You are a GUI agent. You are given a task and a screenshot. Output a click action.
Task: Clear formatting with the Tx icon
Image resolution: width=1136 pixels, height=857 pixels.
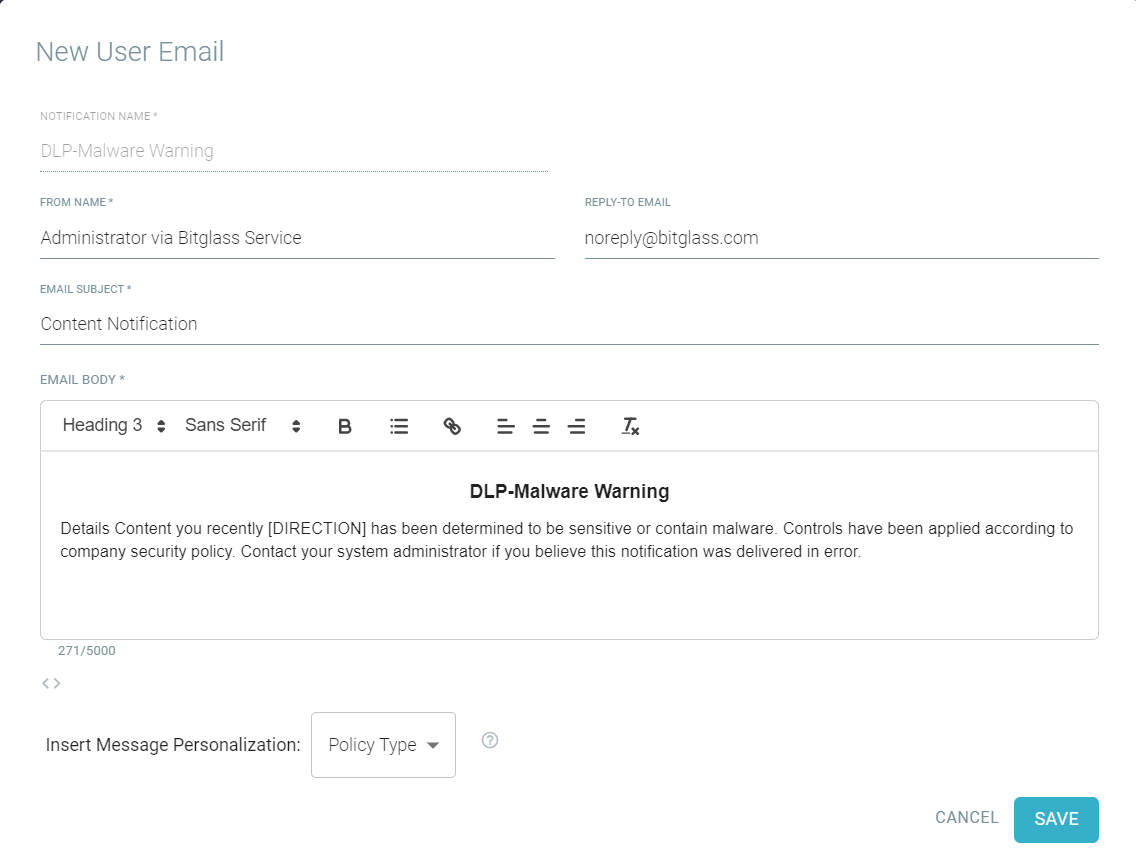tap(630, 425)
